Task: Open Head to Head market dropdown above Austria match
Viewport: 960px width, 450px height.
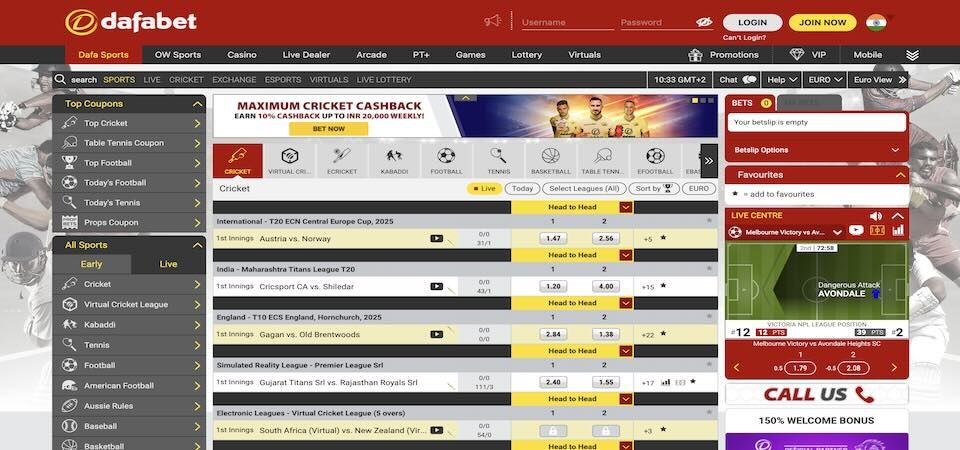Action: (626, 208)
